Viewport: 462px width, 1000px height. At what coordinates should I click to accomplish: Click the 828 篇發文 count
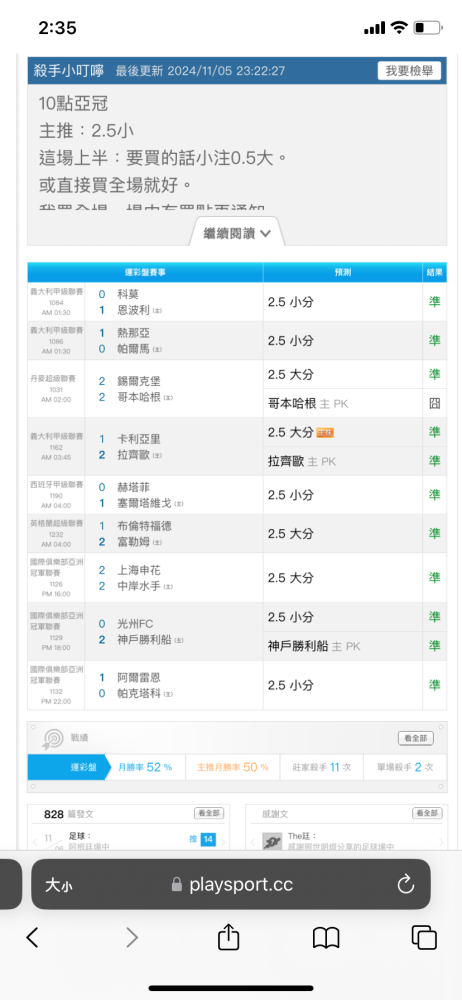69,814
